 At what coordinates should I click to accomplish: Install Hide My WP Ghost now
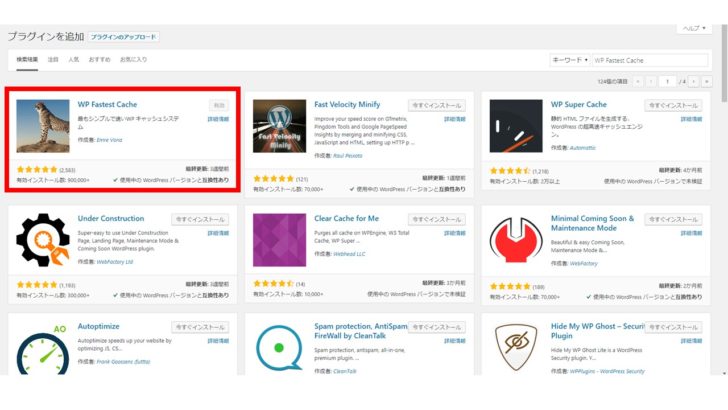point(673,327)
